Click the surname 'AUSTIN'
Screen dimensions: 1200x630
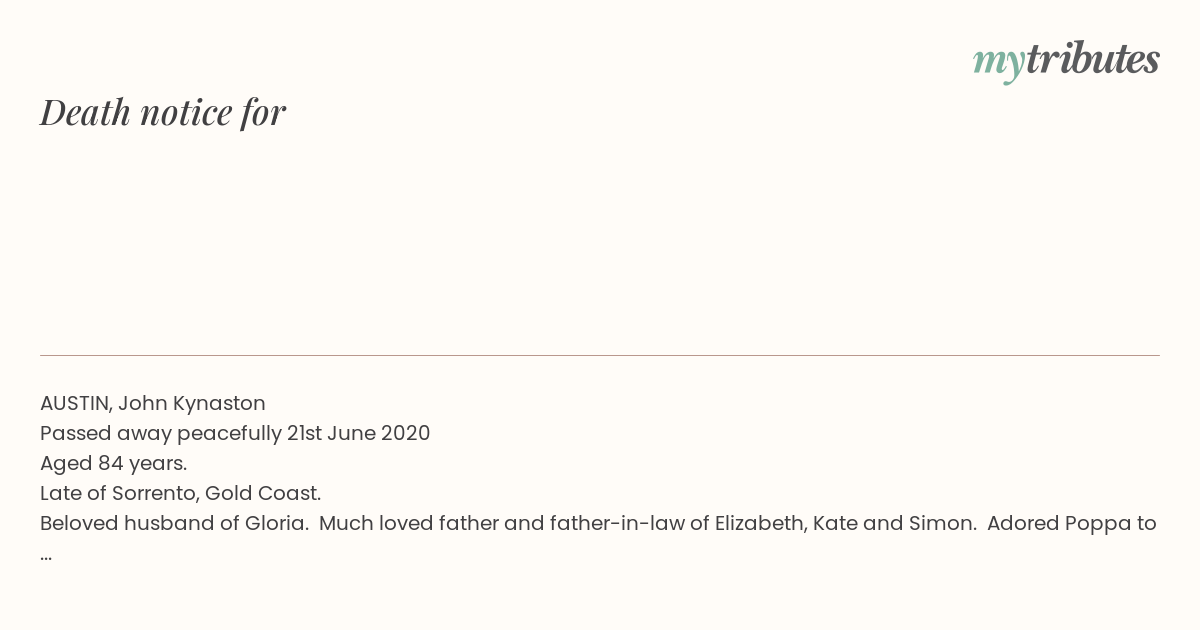point(76,403)
